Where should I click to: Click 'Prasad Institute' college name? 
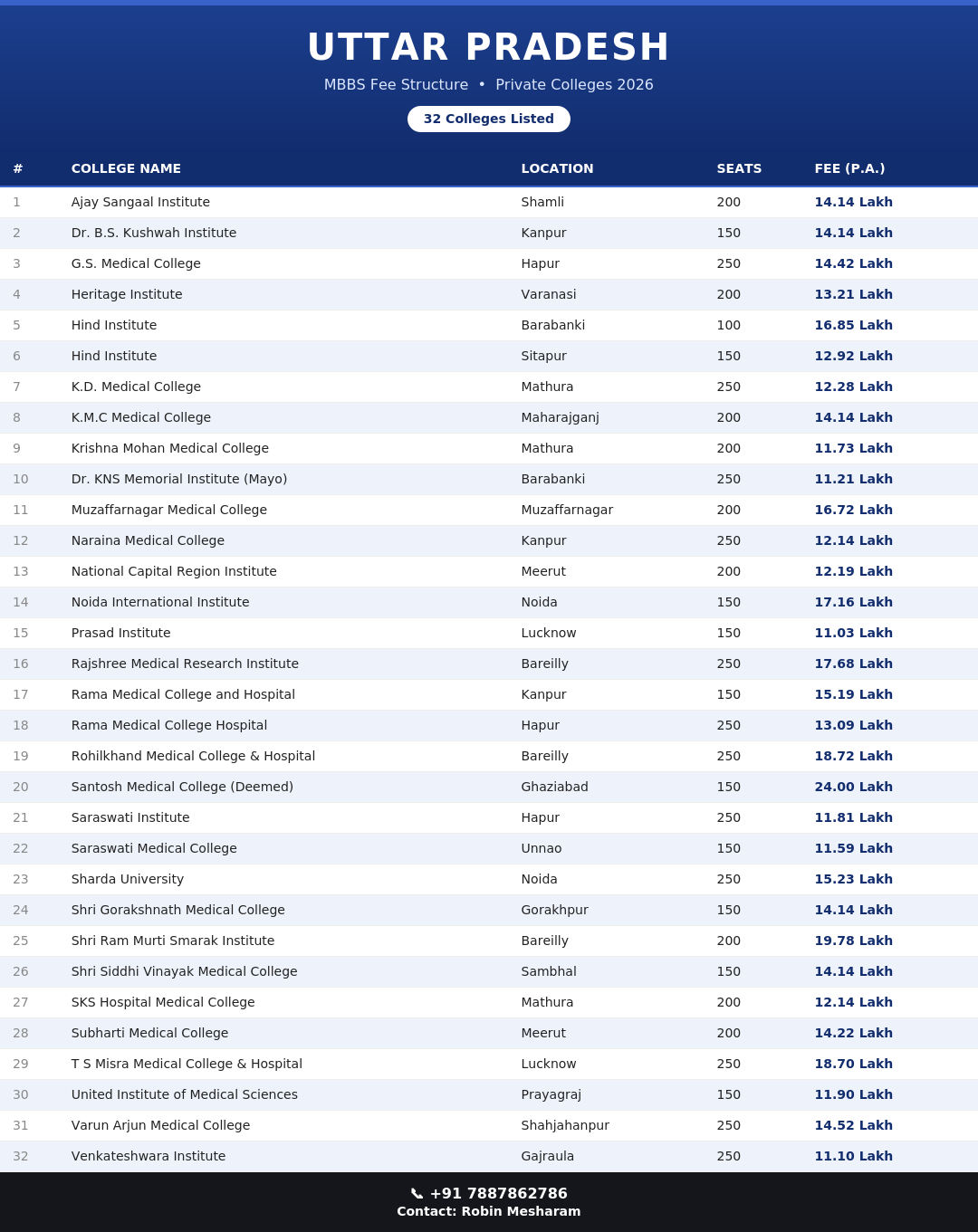click(x=121, y=633)
